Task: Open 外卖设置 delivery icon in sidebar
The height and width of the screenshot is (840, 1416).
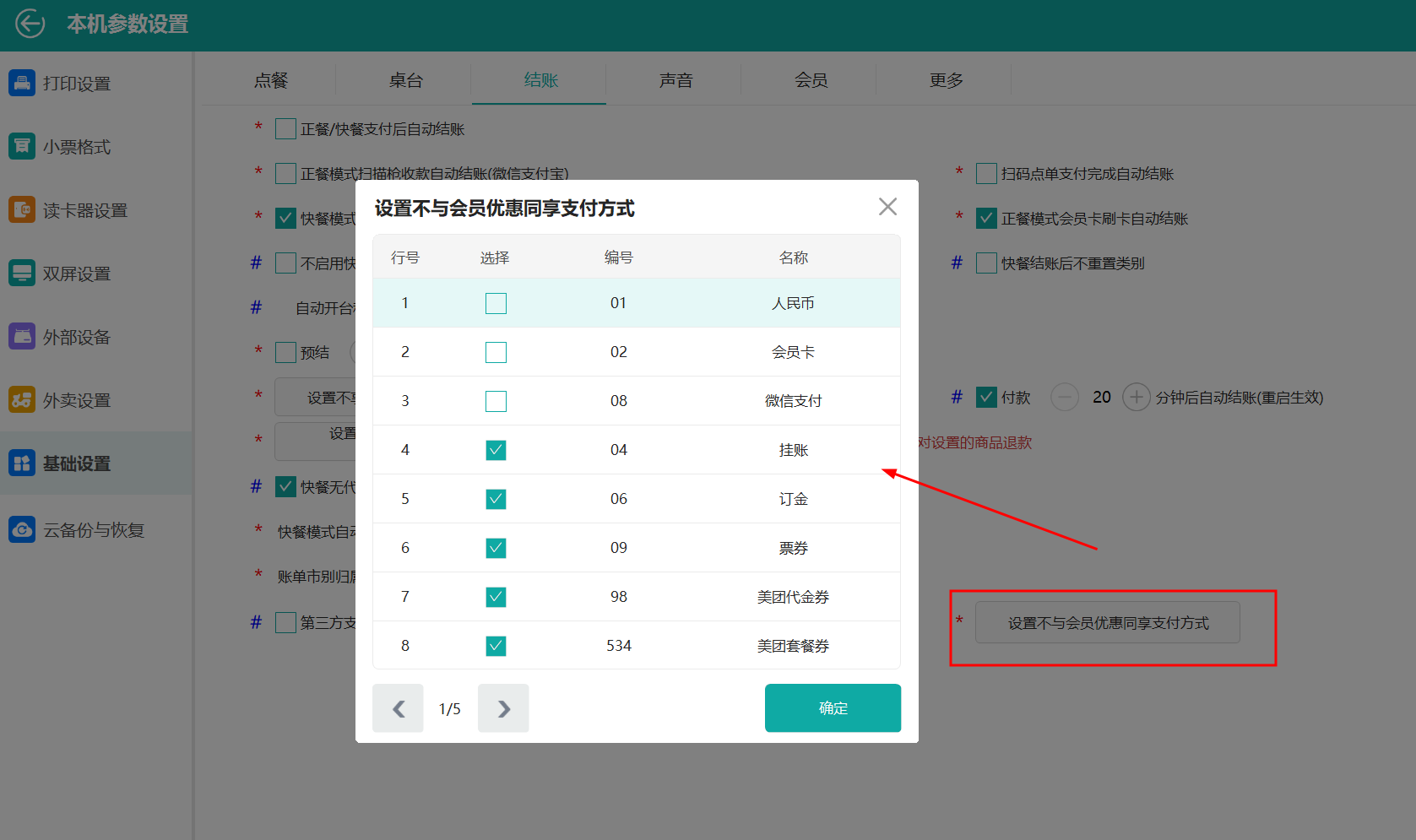Action: [x=22, y=399]
